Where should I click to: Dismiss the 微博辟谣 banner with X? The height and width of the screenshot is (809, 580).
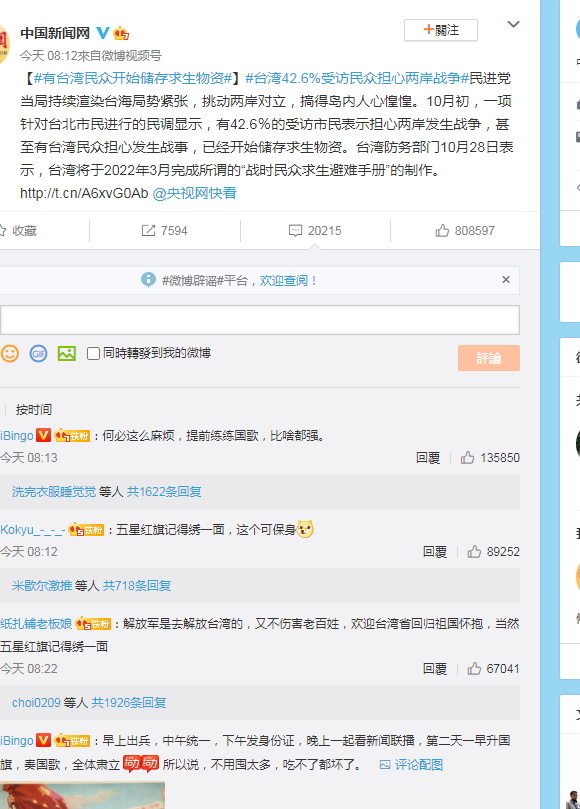pos(506,280)
